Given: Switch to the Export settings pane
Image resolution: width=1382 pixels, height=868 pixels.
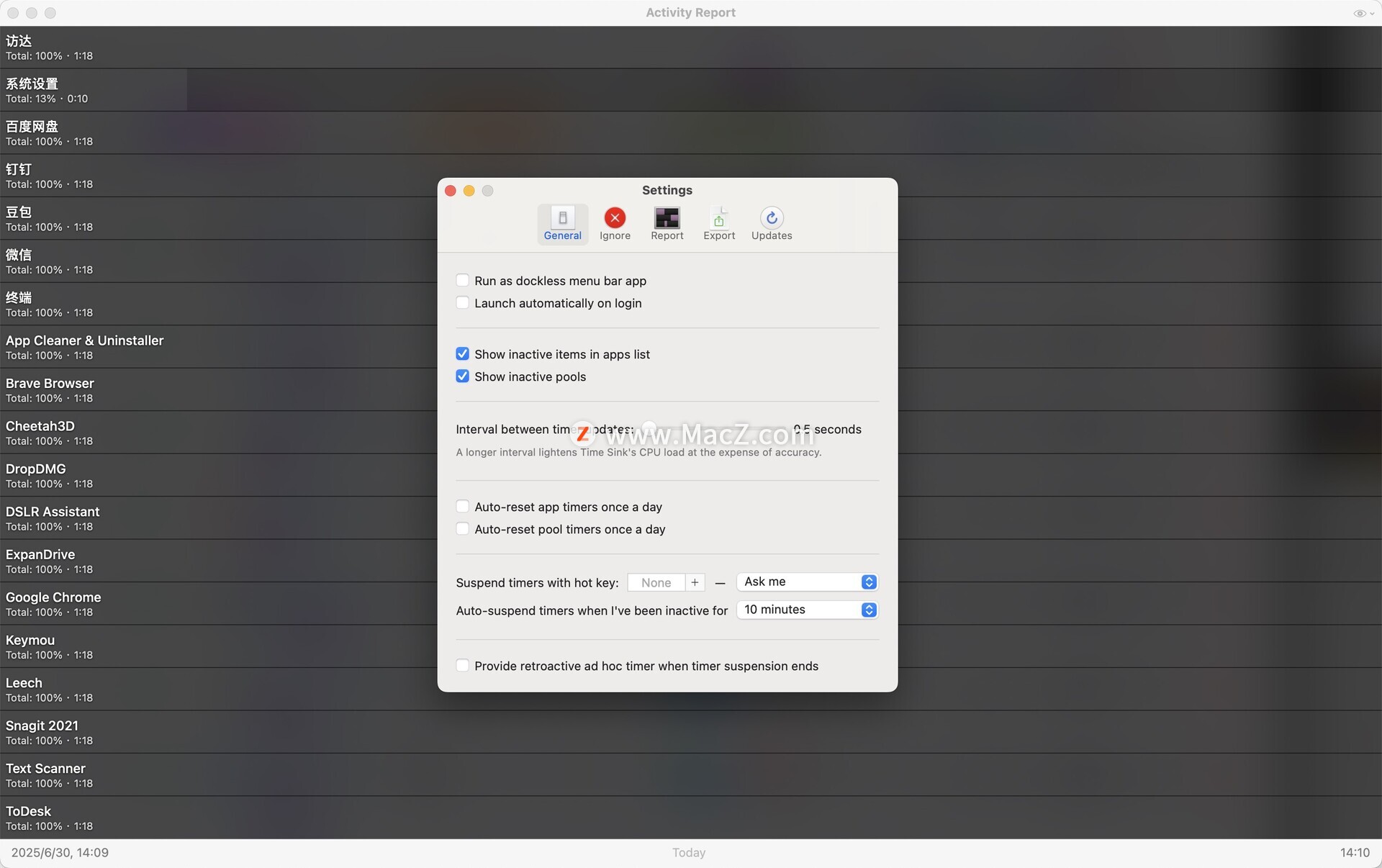Looking at the screenshot, I should [x=719, y=224].
